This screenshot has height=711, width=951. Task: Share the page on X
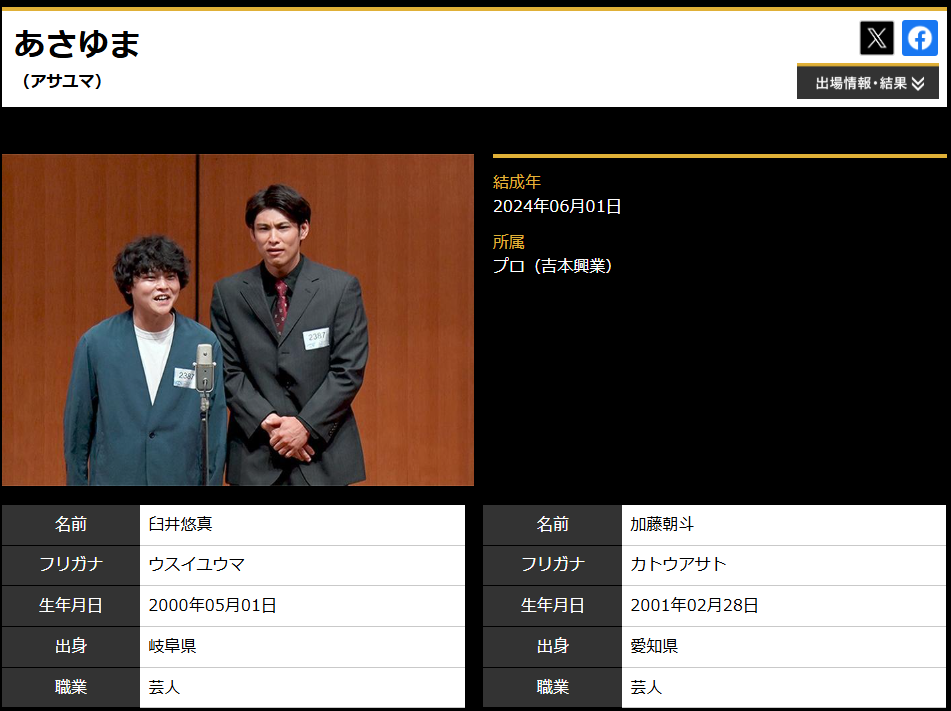877,38
